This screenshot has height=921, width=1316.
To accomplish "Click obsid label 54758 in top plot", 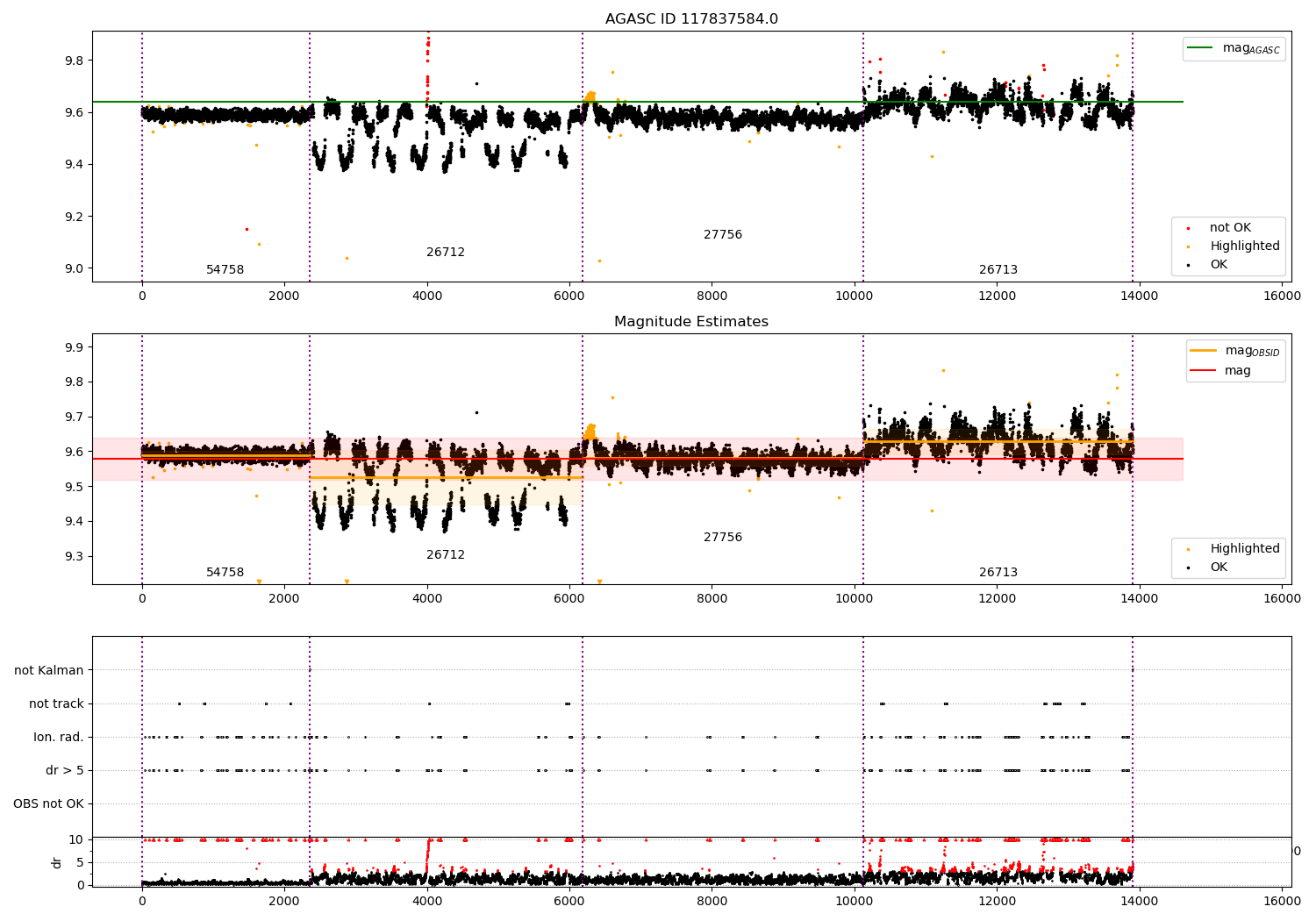I will coord(225,270).
